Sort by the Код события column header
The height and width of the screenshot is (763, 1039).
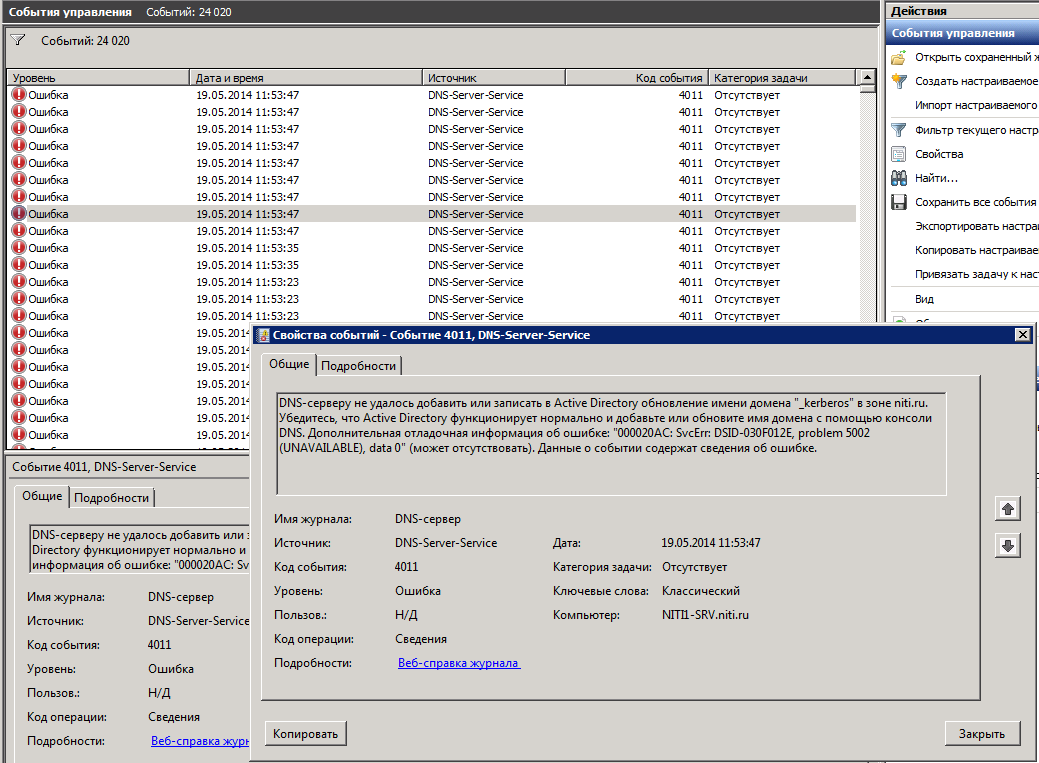point(637,78)
